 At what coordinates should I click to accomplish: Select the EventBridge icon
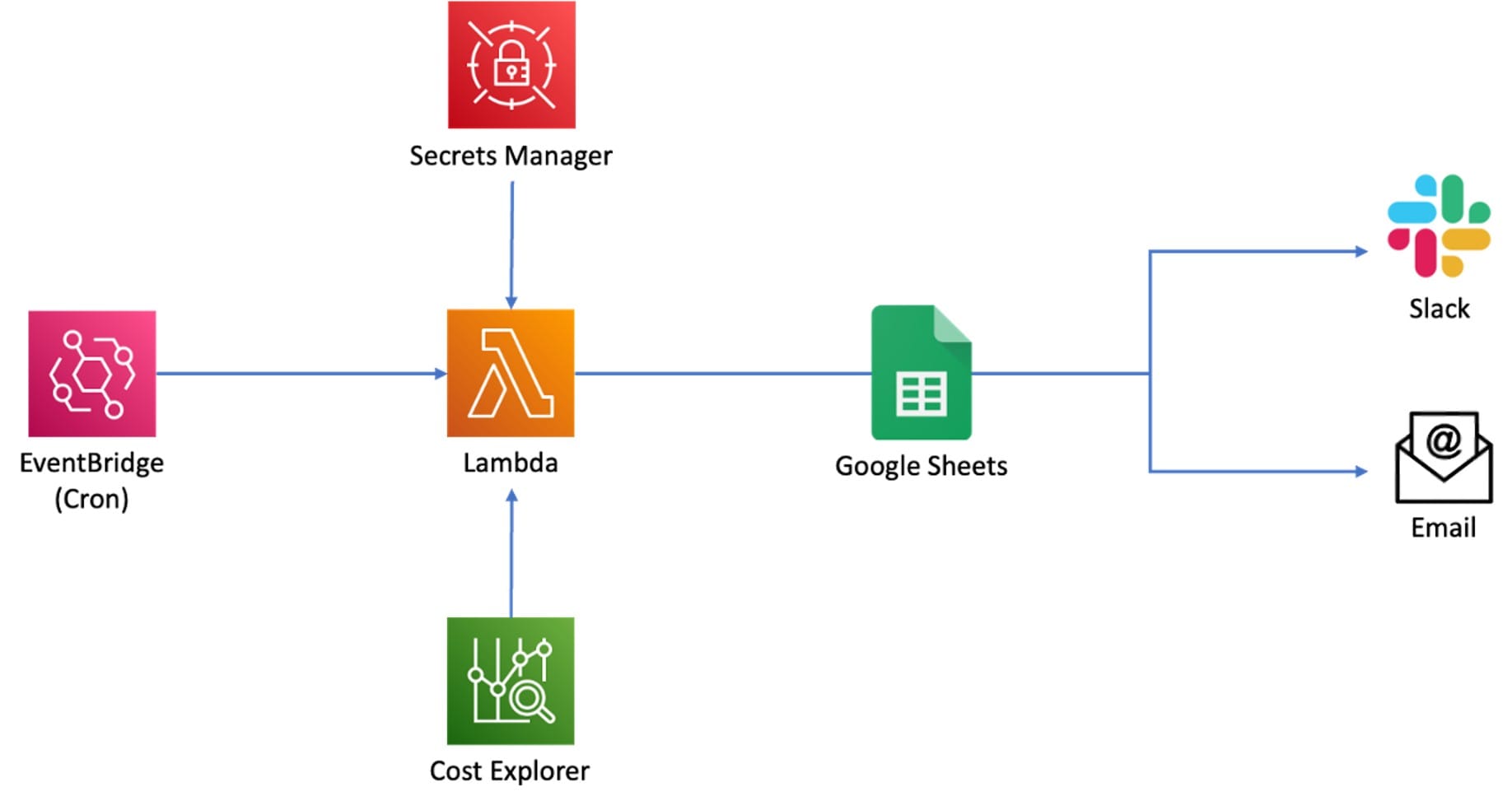point(92,374)
